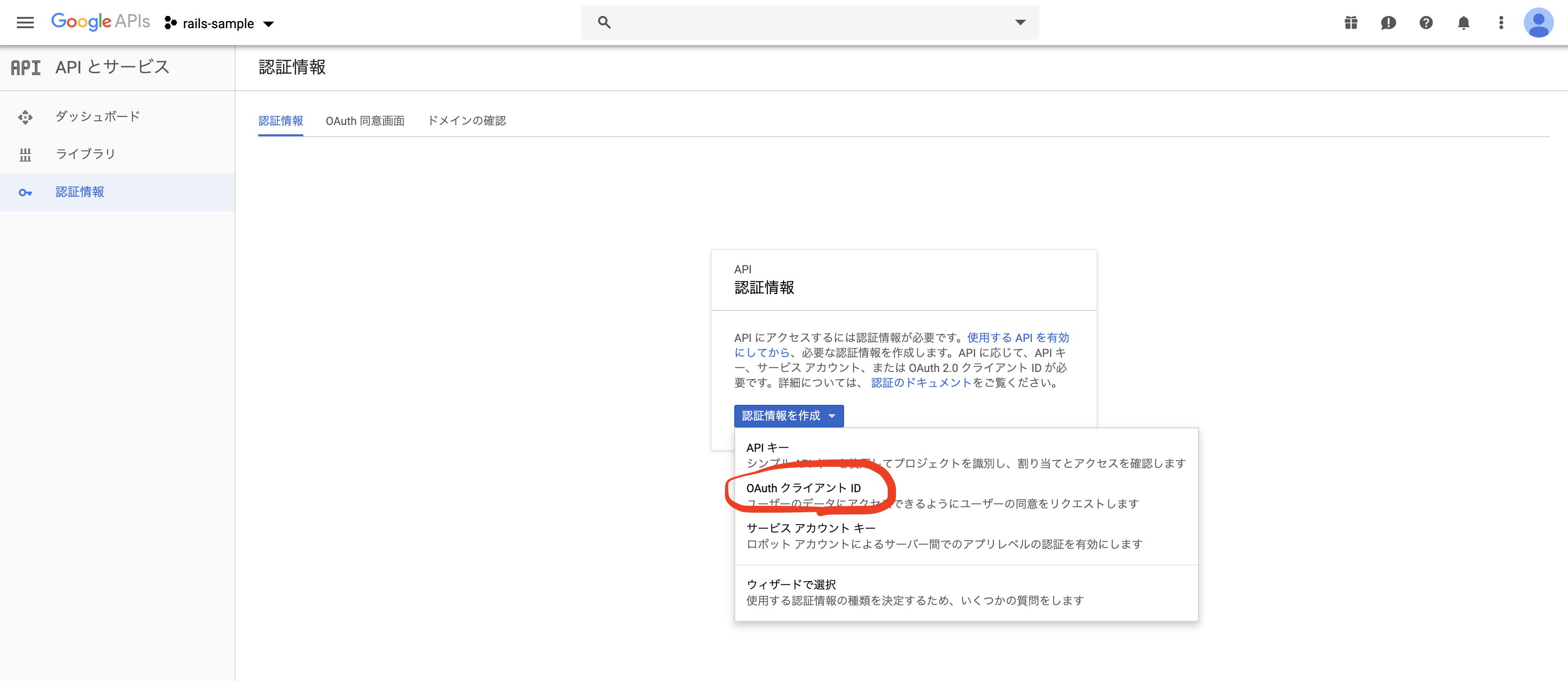Screen dimensions: 1568x681
Task: Open the notifications bell
Action: pyautogui.click(x=1463, y=23)
